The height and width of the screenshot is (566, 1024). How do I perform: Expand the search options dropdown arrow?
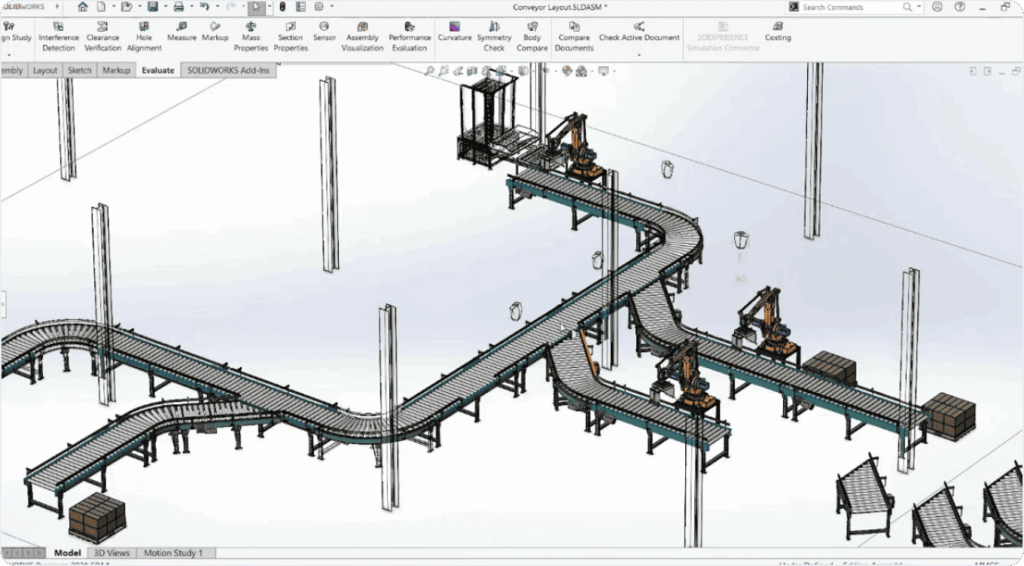coord(919,7)
